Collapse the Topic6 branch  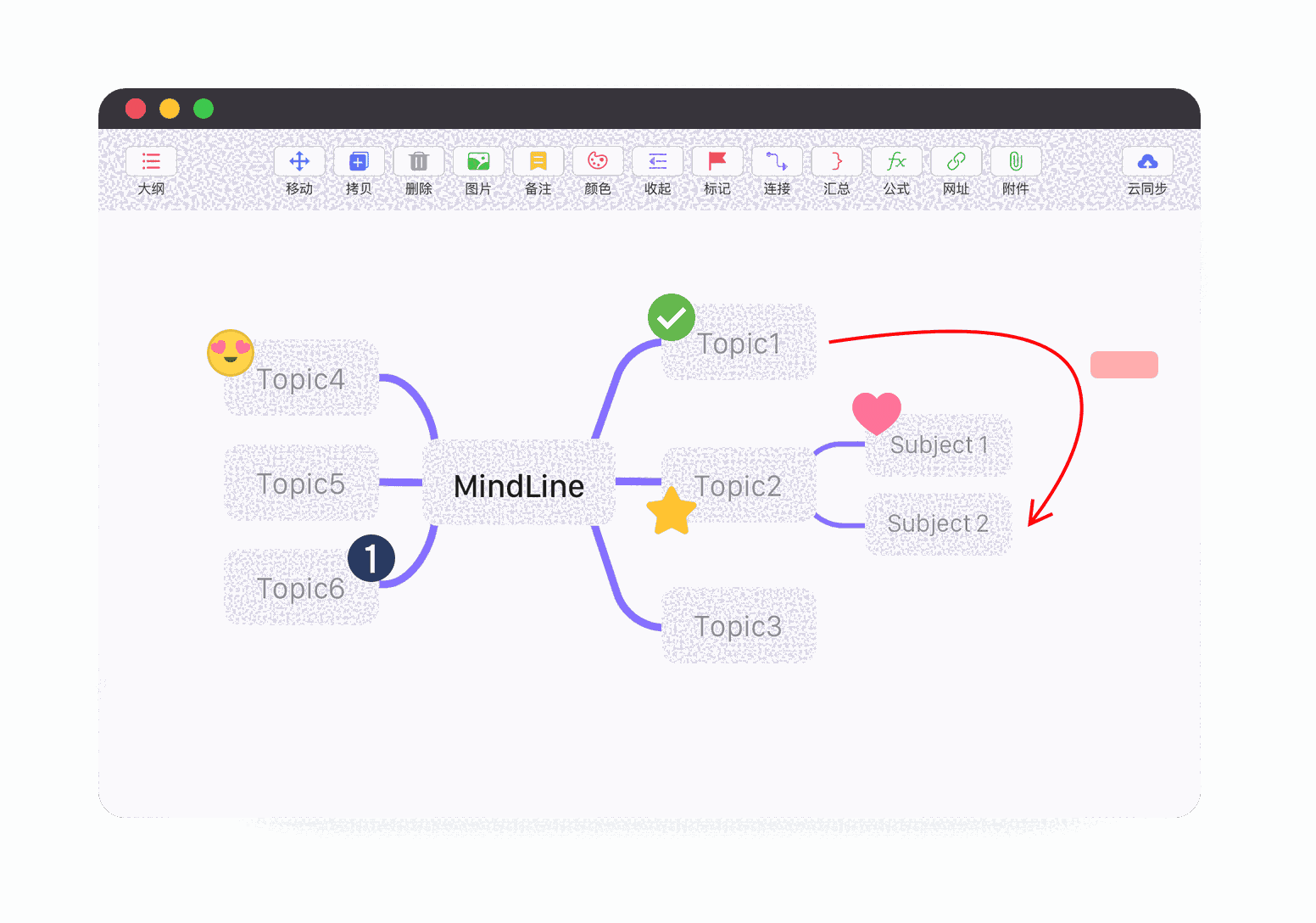[371, 558]
